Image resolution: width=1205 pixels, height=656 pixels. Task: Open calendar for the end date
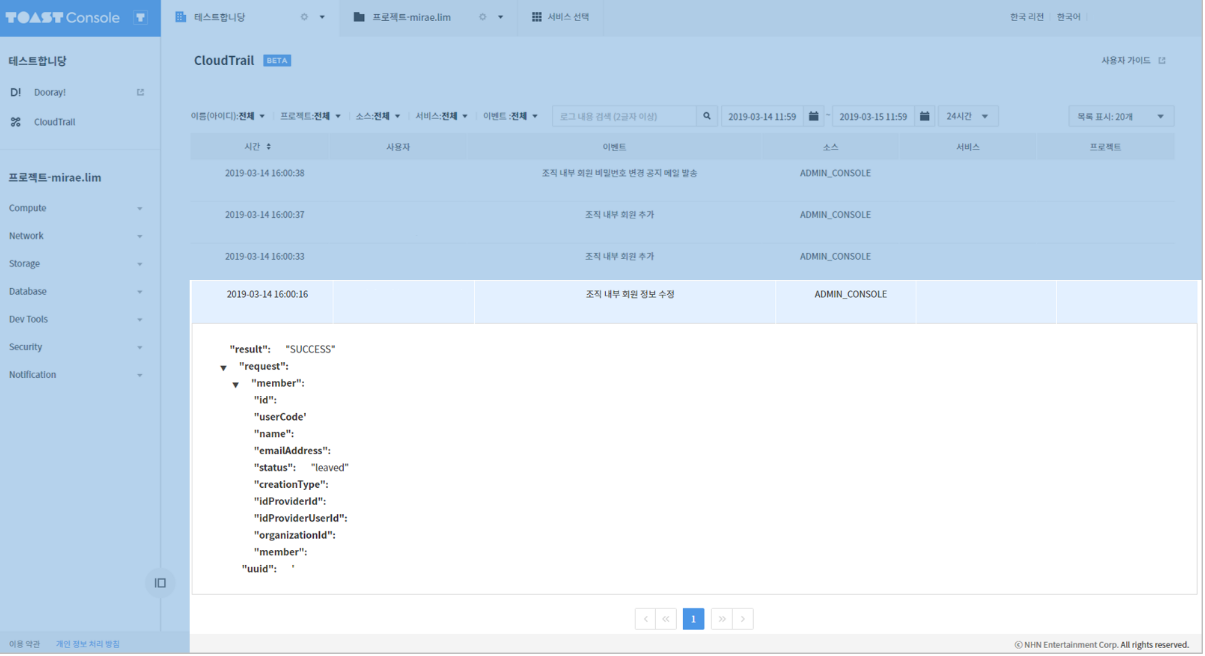[925, 116]
